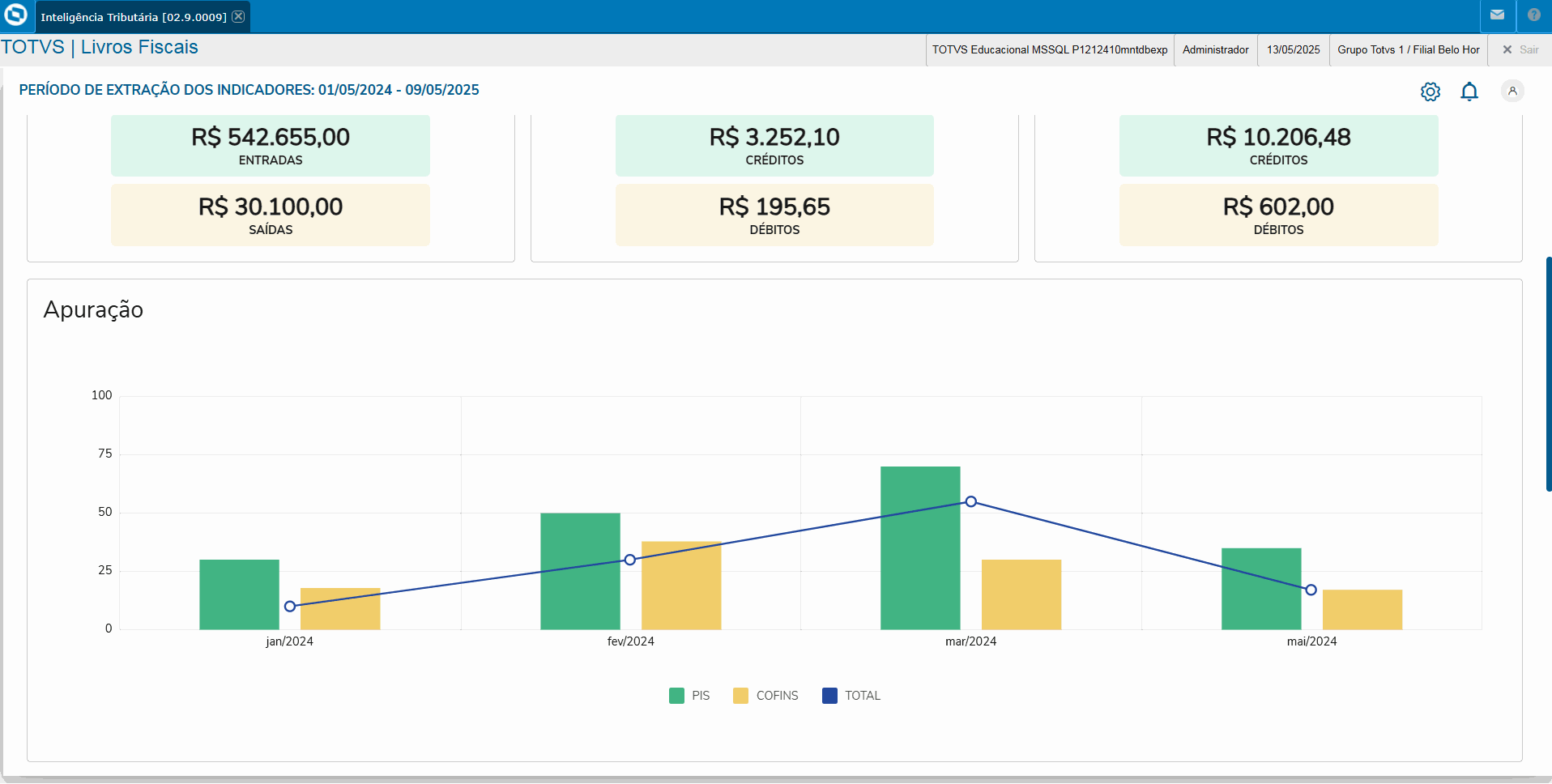This screenshot has width=1552, height=784.
Task: Open the mail envelope icon
Action: click(1497, 15)
